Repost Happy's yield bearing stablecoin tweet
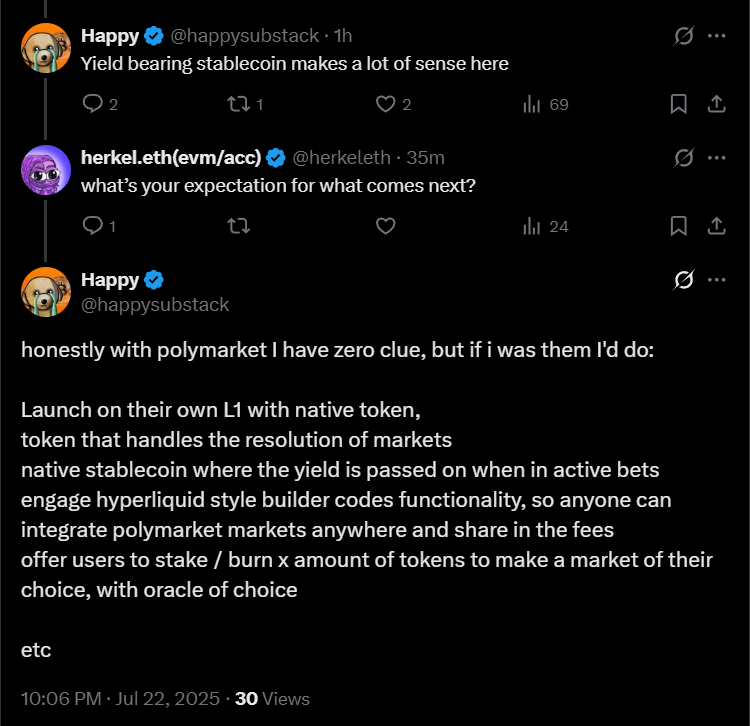Viewport: 750px width, 726px height. 239,103
